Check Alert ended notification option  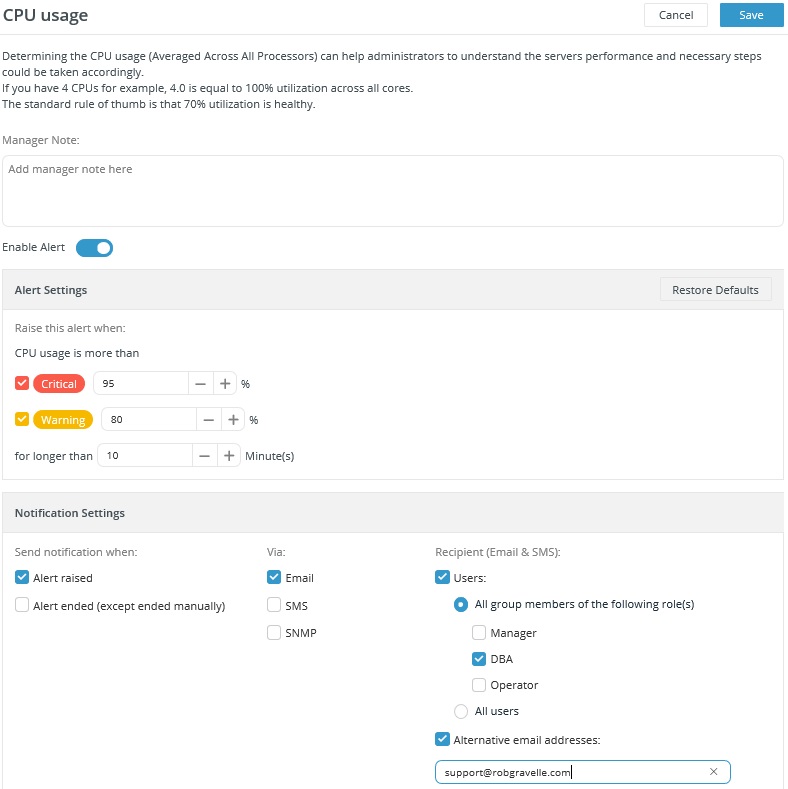tap(22, 605)
